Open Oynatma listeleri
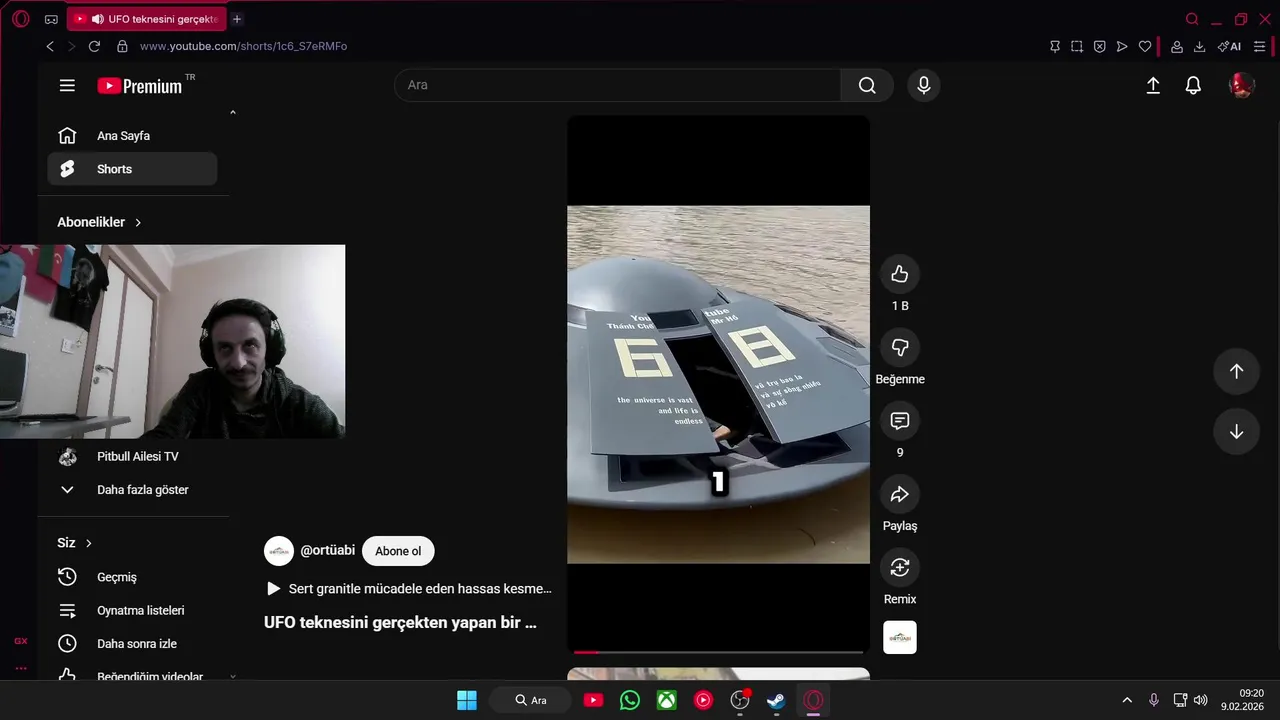The height and width of the screenshot is (720, 1280). 132,611
